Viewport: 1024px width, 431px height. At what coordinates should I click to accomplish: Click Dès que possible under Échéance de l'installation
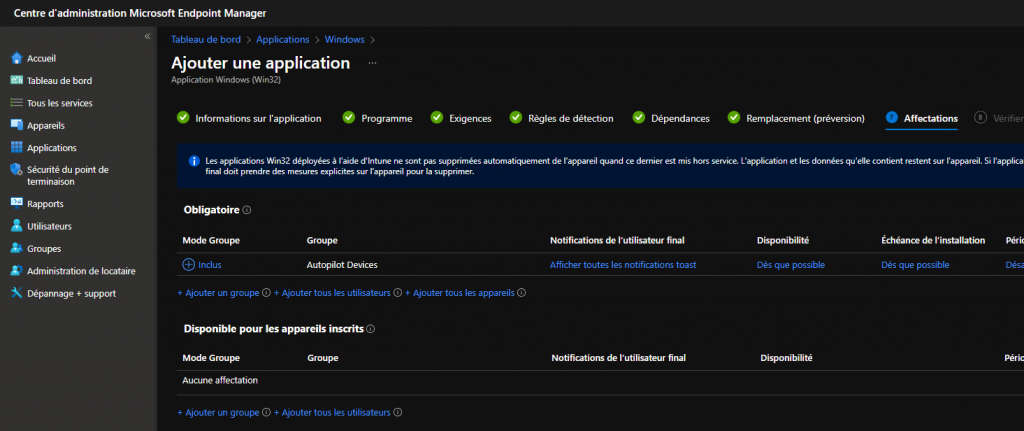(x=915, y=265)
